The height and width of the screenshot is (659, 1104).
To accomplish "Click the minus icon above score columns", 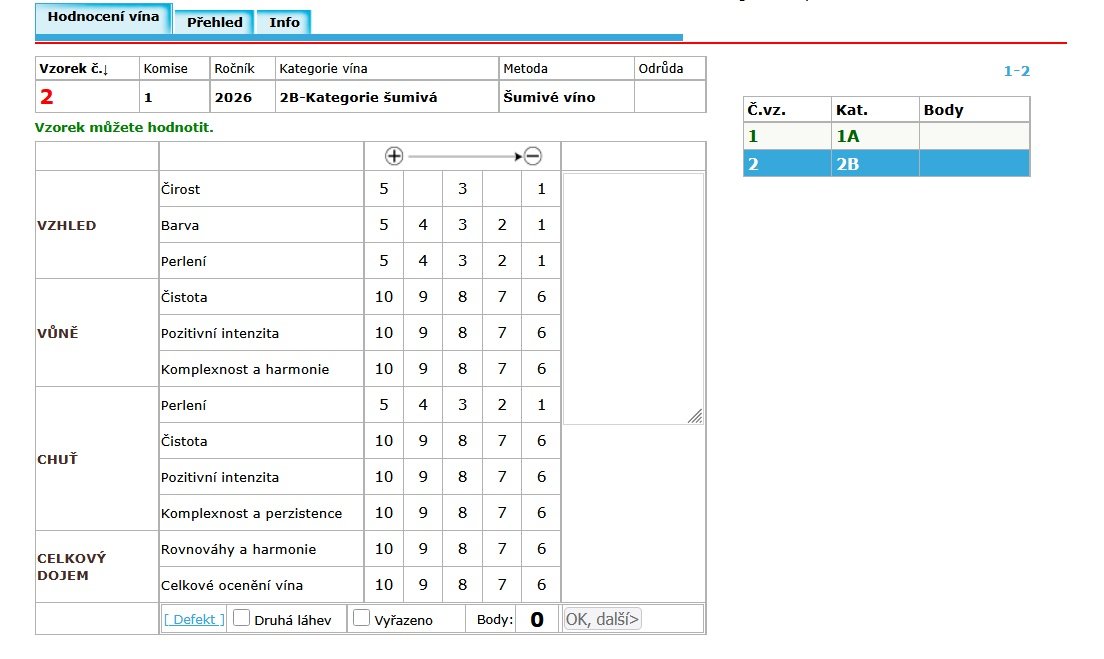I will tap(533, 156).
